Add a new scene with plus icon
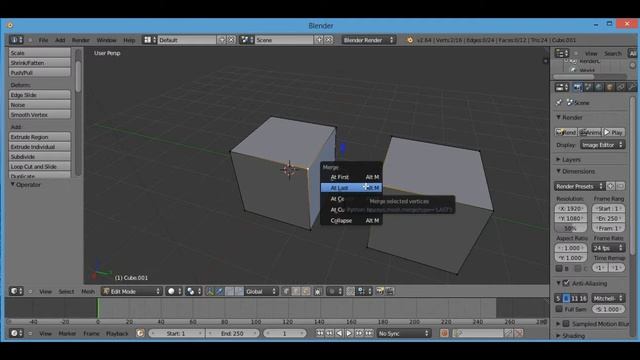 [x=319, y=40]
